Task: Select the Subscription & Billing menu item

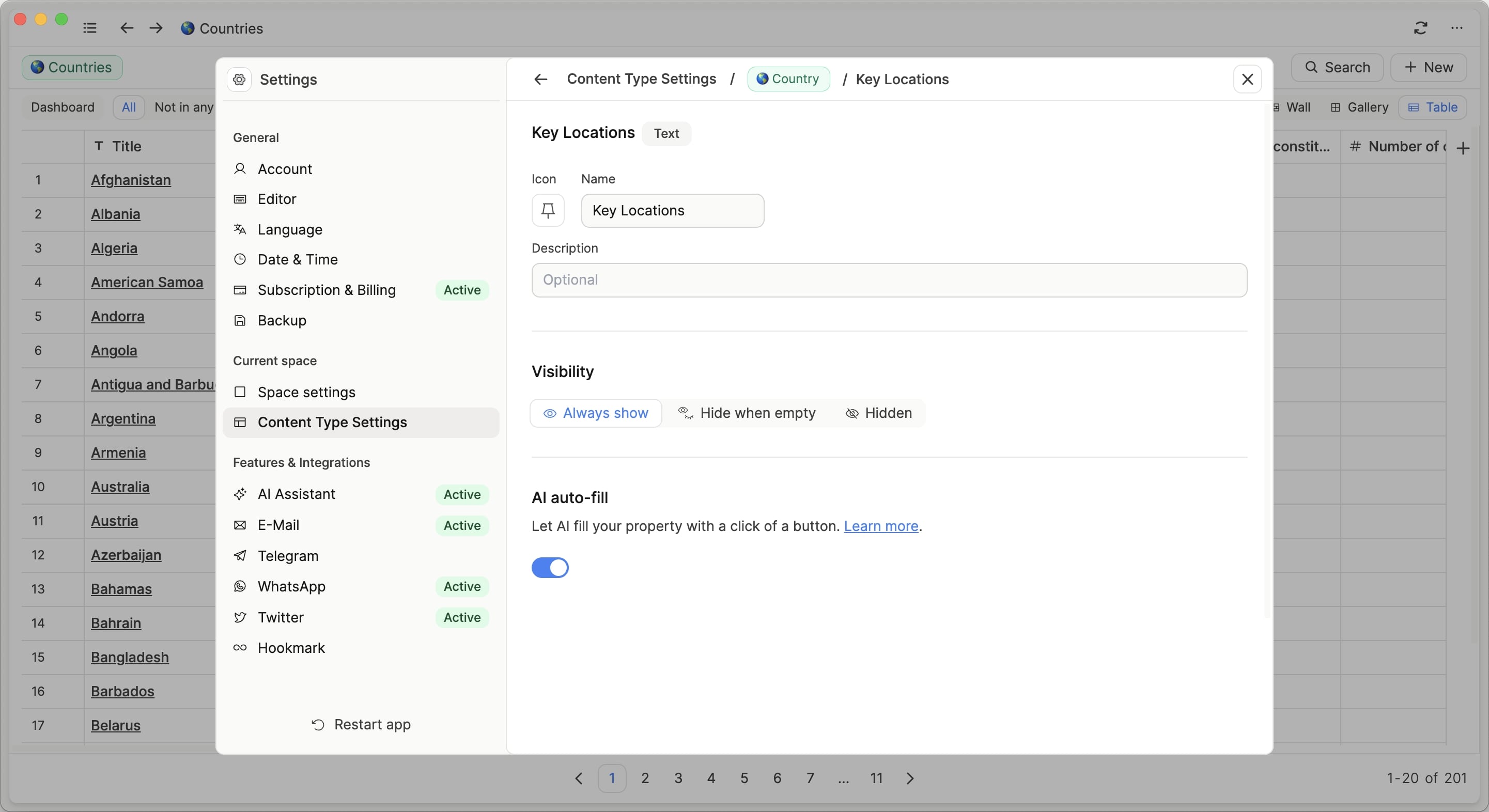Action: [327, 291]
